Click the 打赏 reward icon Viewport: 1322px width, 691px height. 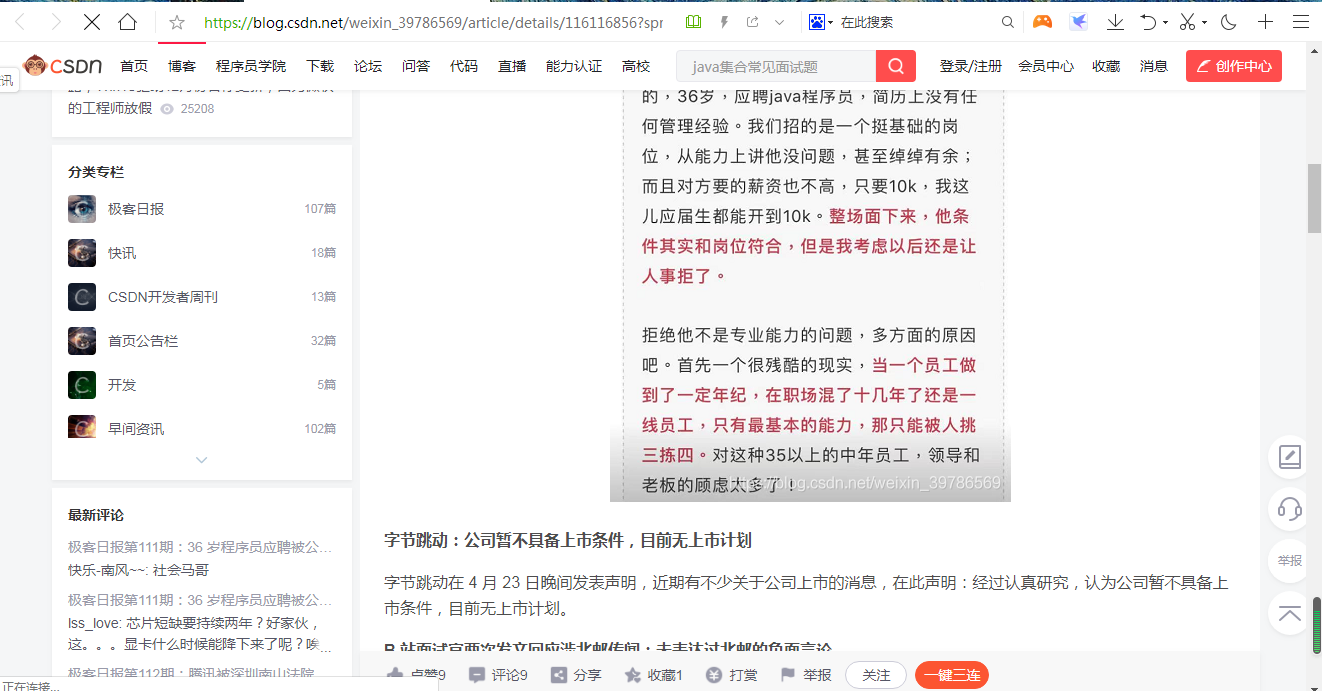click(x=713, y=675)
